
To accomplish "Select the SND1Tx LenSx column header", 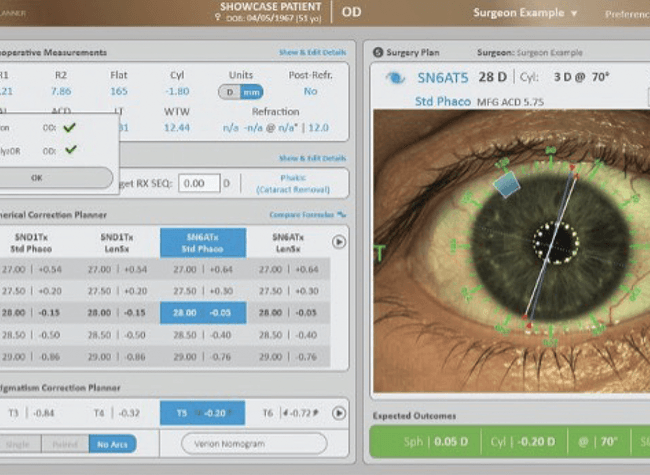I will pyautogui.click(x=118, y=242).
